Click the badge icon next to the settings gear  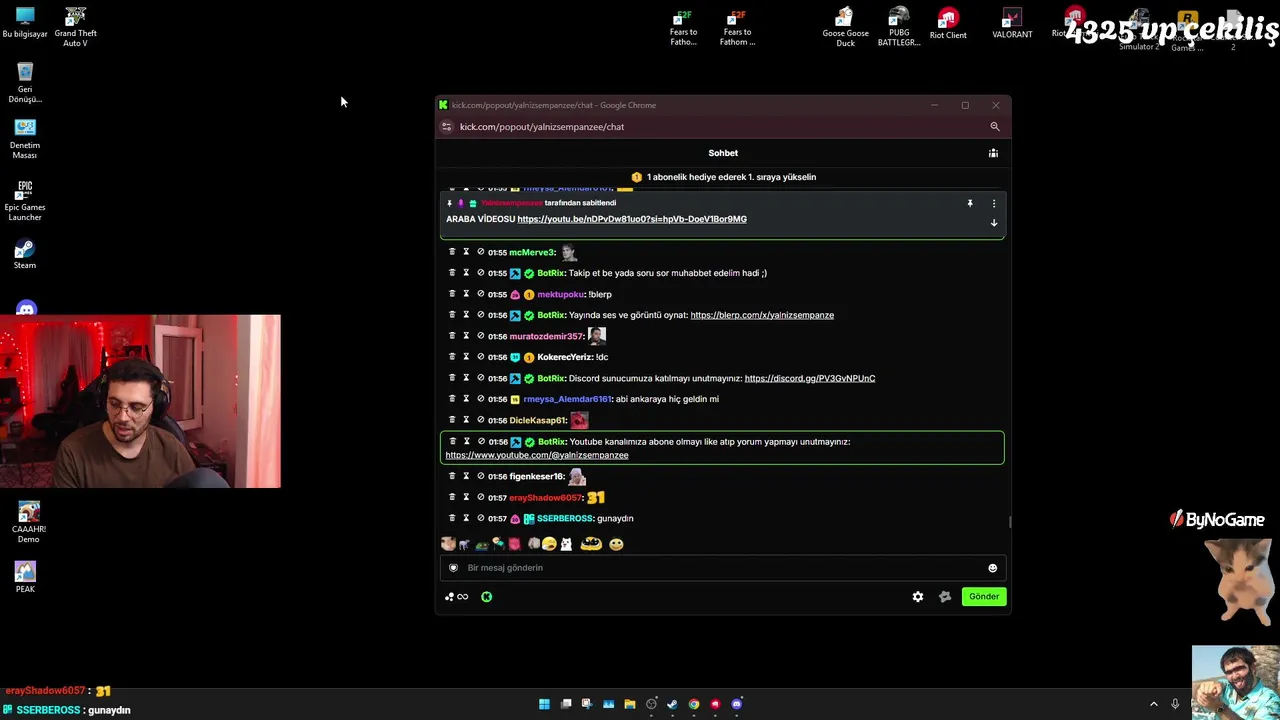pyautogui.click(x=945, y=597)
